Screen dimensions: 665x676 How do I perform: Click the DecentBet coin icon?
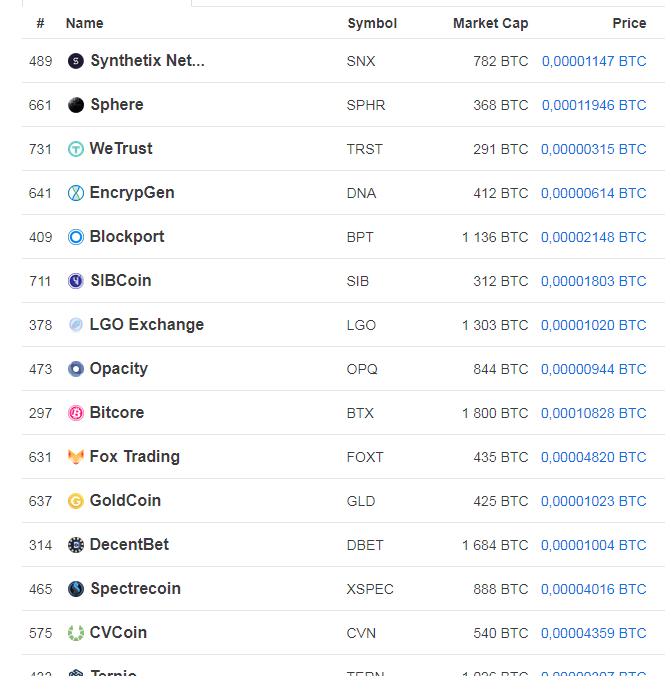click(76, 545)
